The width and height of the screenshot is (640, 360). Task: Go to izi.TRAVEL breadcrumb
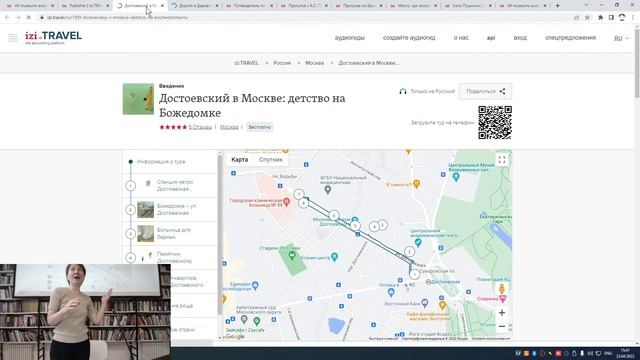click(x=246, y=63)
